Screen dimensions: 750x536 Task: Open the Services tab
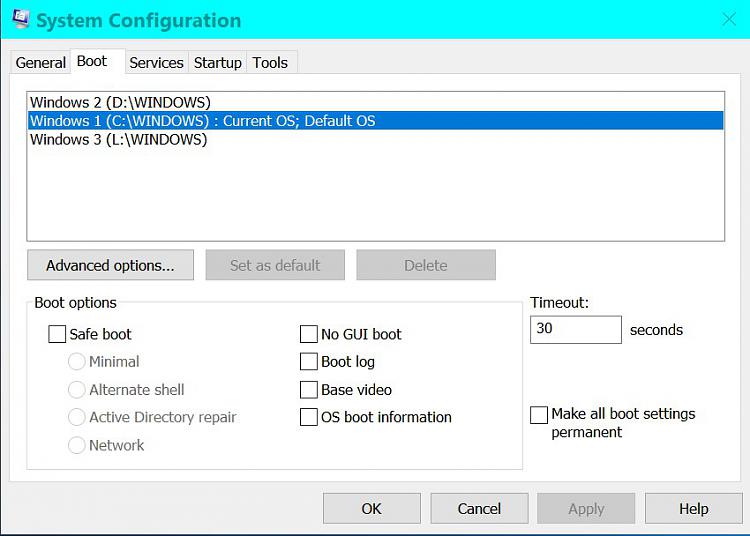point(156,63)
